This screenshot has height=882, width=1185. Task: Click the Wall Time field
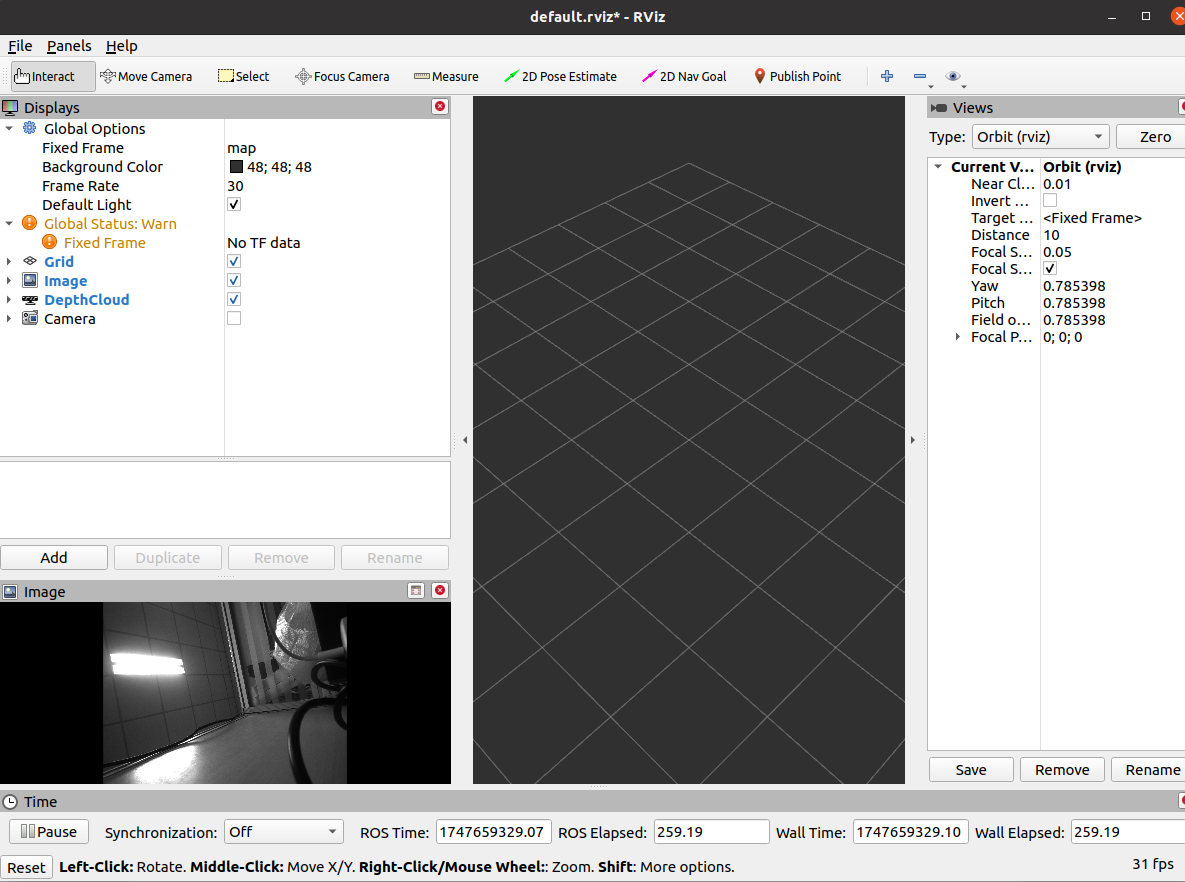click(911, 832)
